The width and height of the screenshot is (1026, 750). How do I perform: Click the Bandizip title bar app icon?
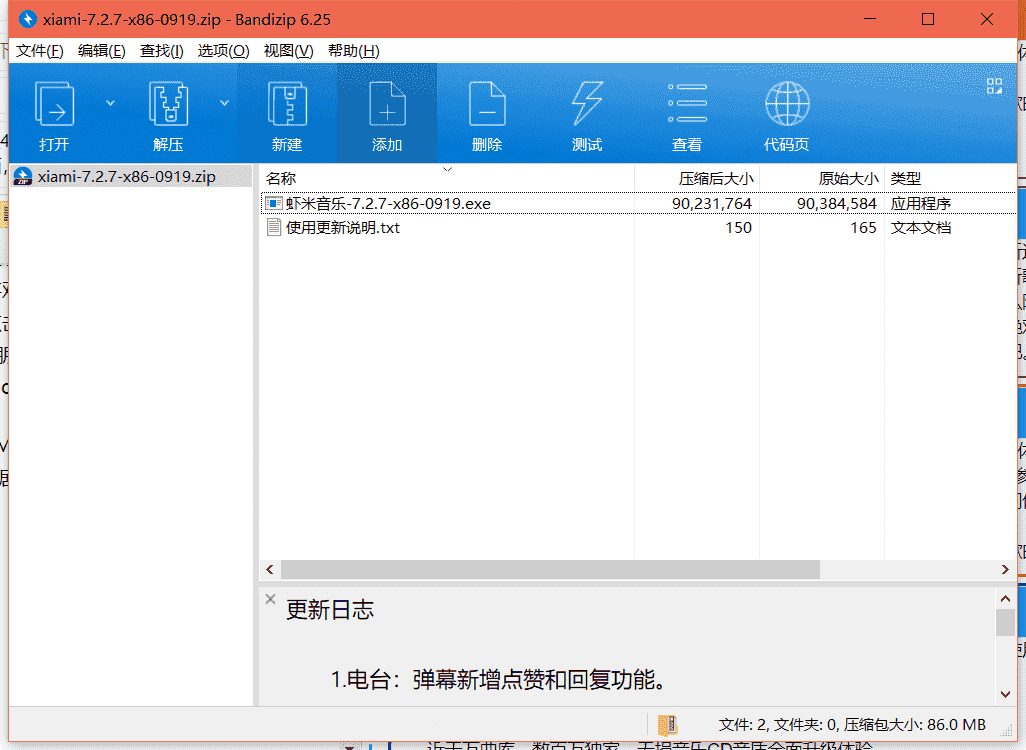(27, 19)
